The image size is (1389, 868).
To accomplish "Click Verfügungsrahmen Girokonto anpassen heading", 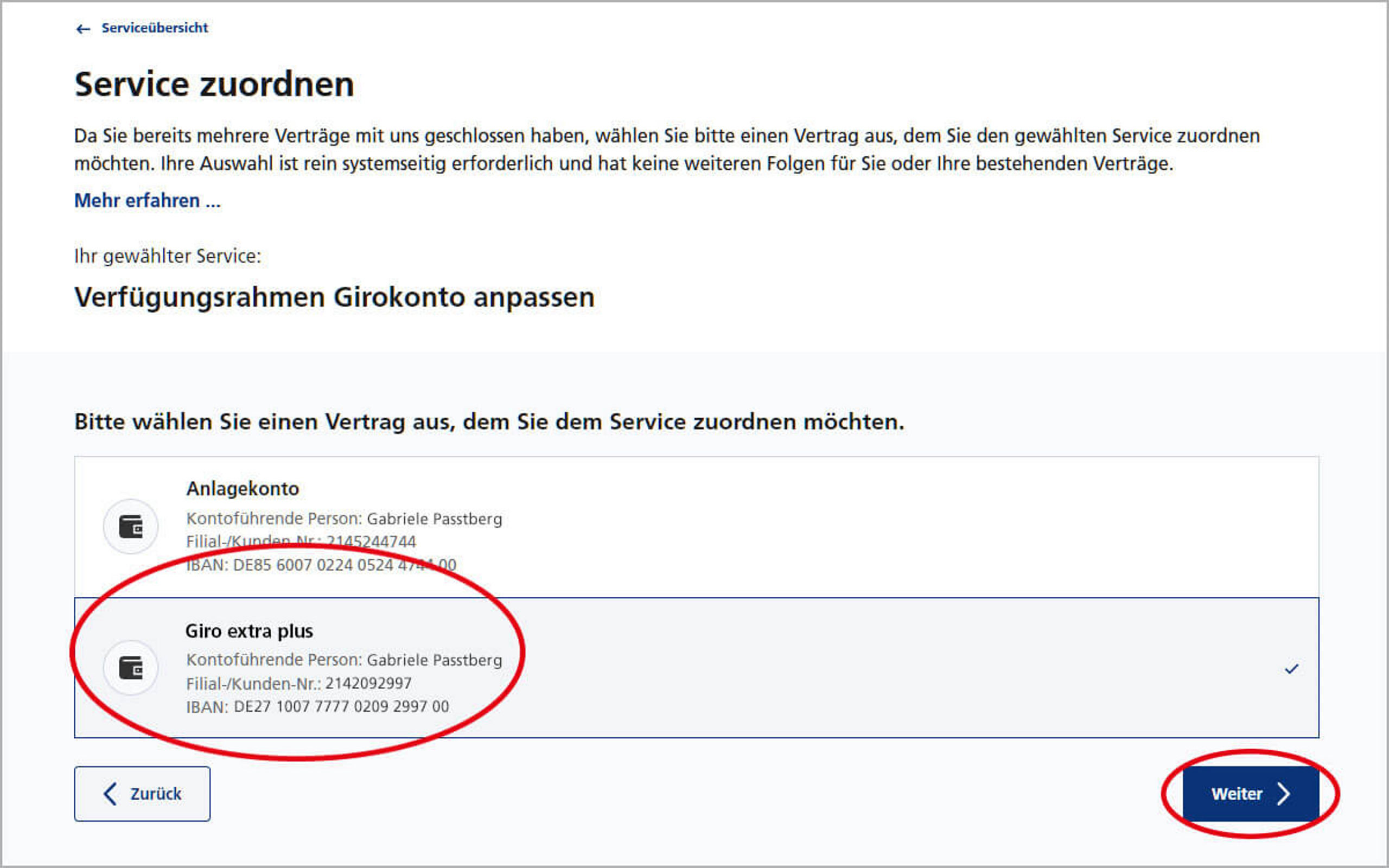I will [334, 297].
